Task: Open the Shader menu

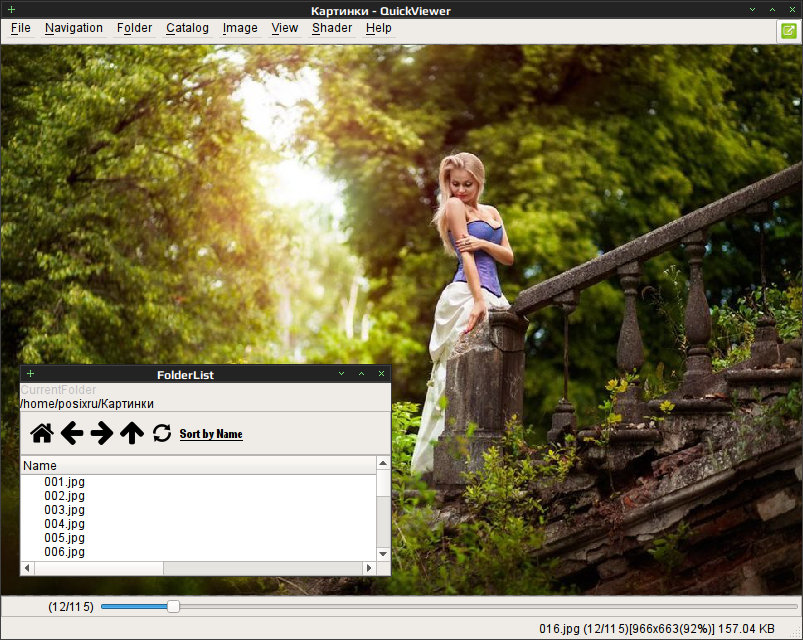Action: [332, 28]
